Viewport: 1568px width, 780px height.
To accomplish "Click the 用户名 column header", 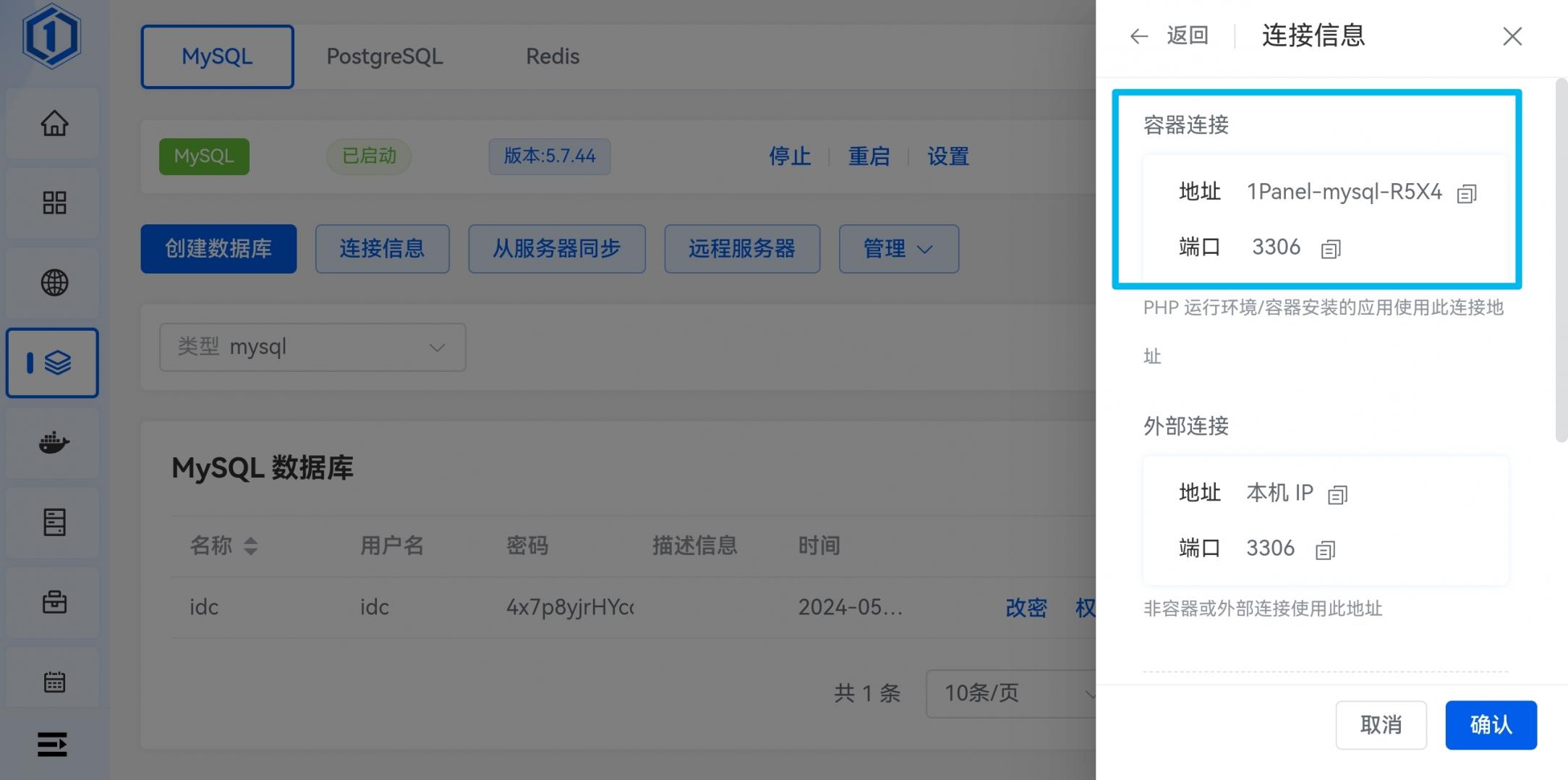I will click(x=392, y=546).
